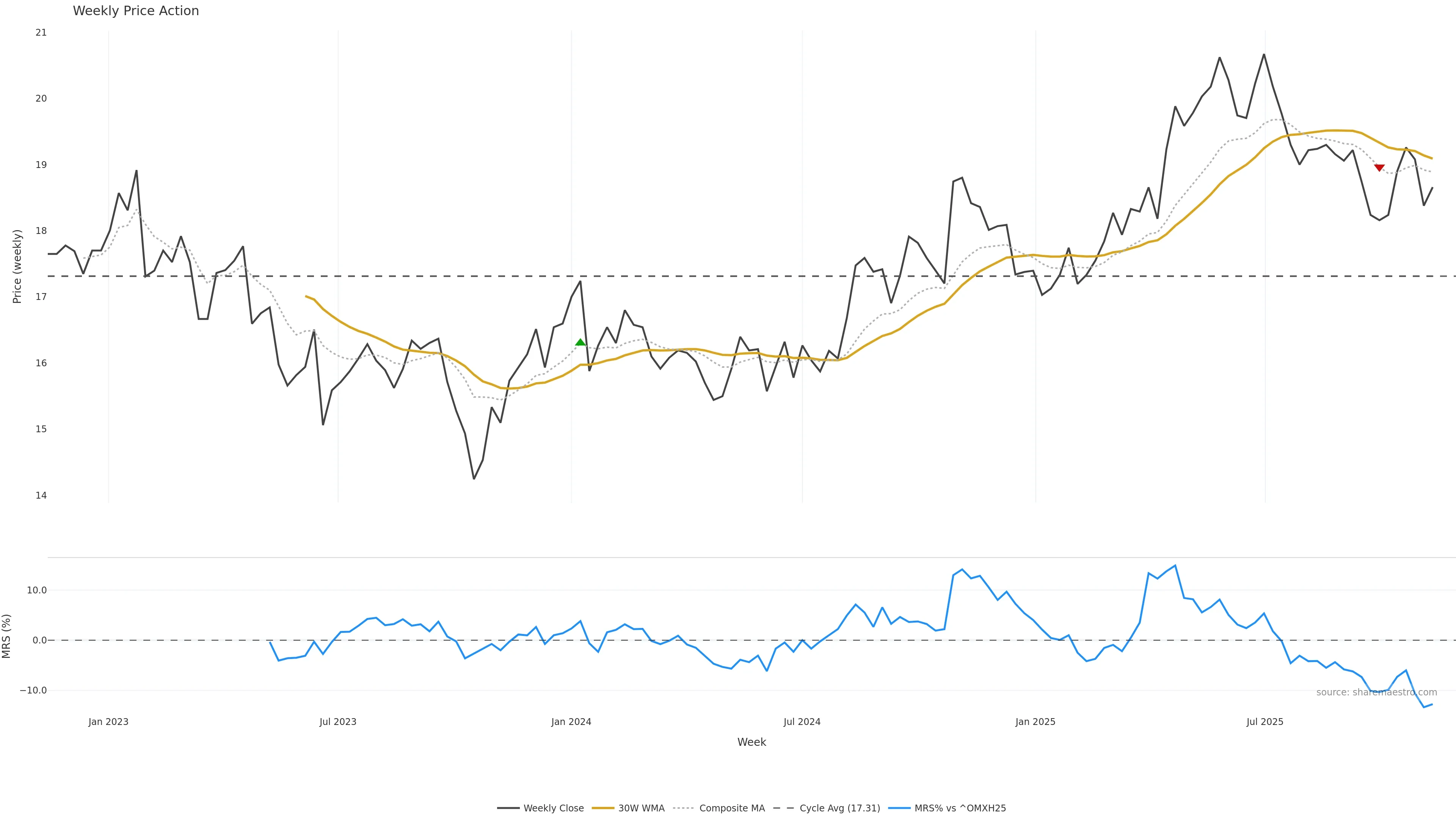Click the −10.0 MRS axis tick label
Viewport: 1456px width, 819px height.
tap(33, 690)
